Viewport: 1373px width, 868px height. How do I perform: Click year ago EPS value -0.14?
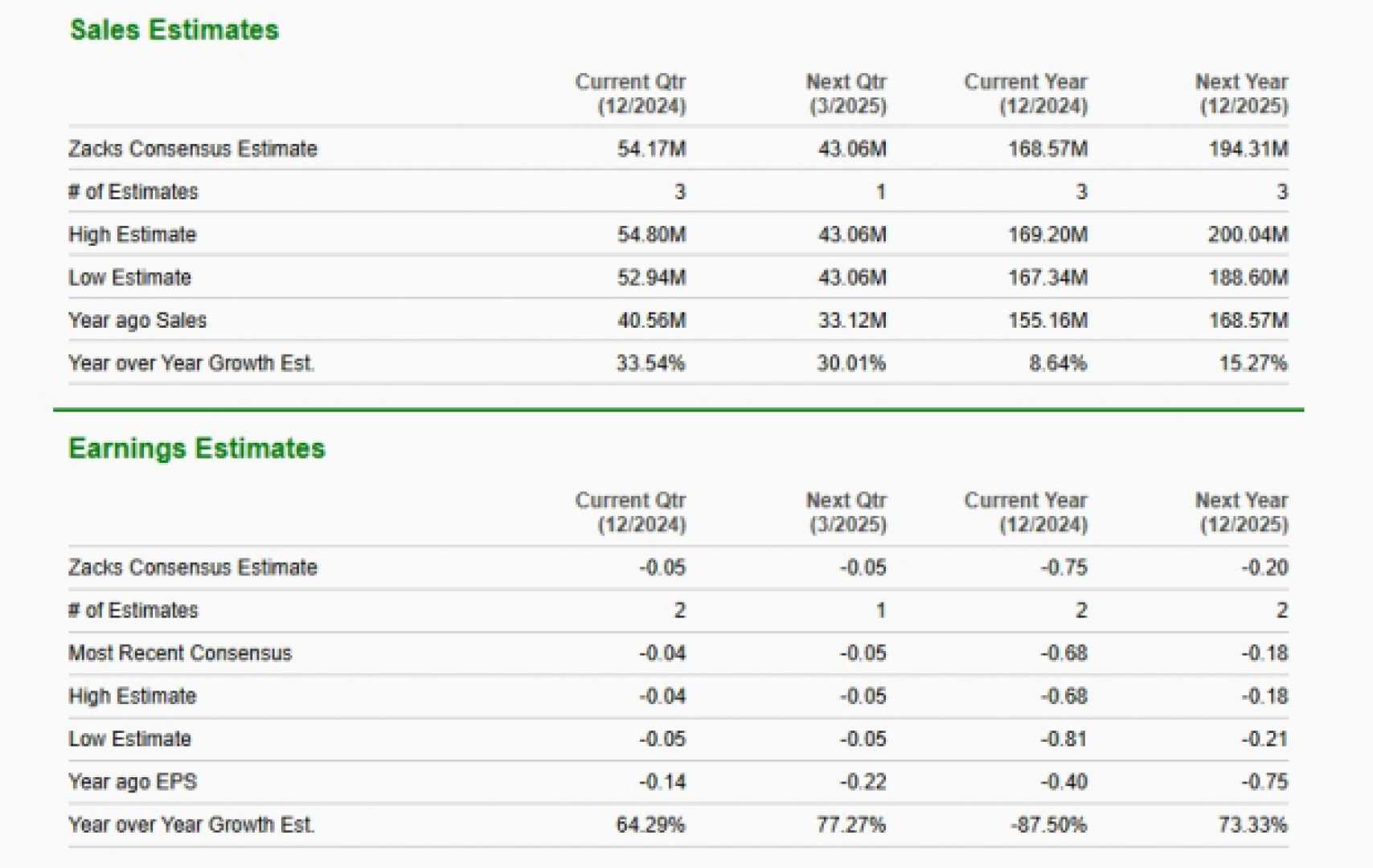[662, 781]
